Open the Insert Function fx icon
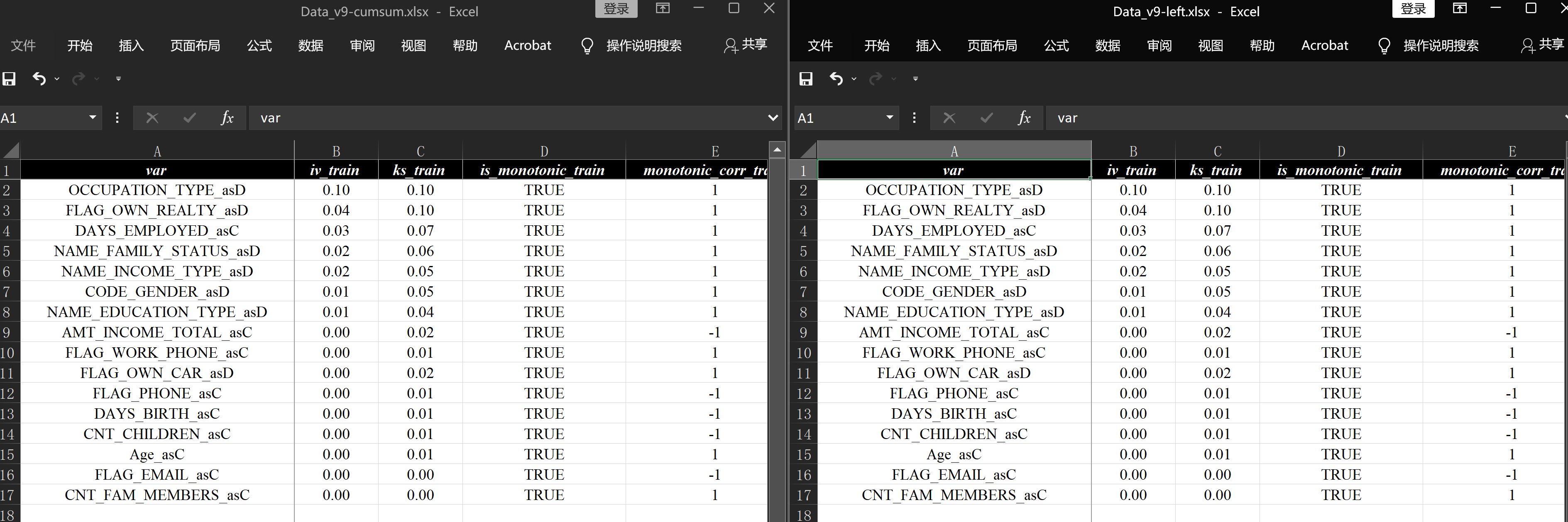The image size is (1568, 522). [226, 117]
